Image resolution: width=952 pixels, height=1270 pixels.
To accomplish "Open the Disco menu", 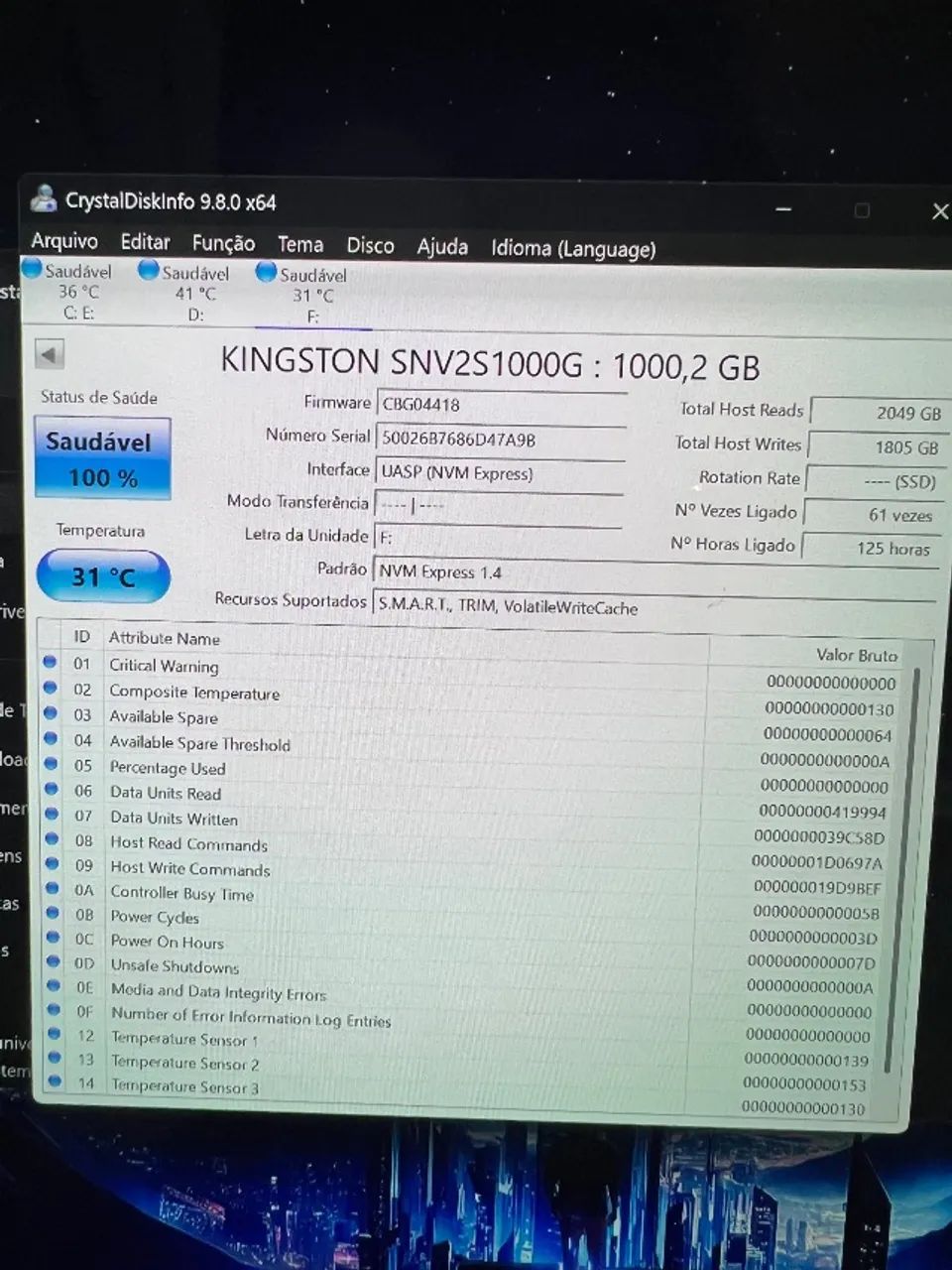I will click(x=370, y=245).
